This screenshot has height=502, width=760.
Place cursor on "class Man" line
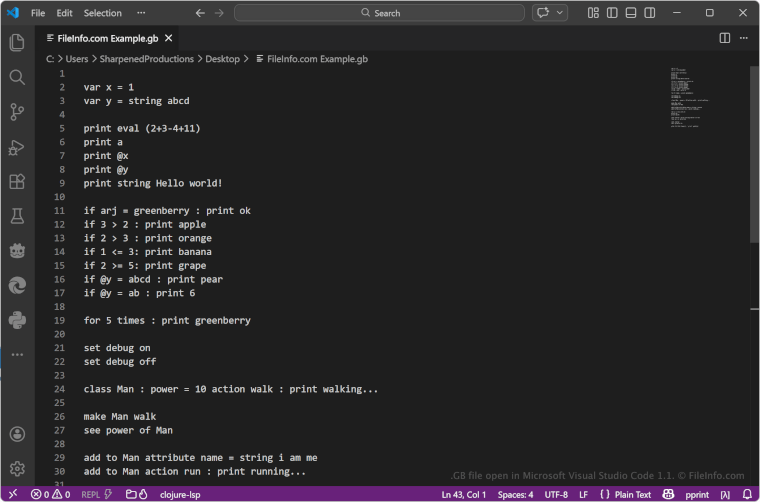click(x=231, y=389)
